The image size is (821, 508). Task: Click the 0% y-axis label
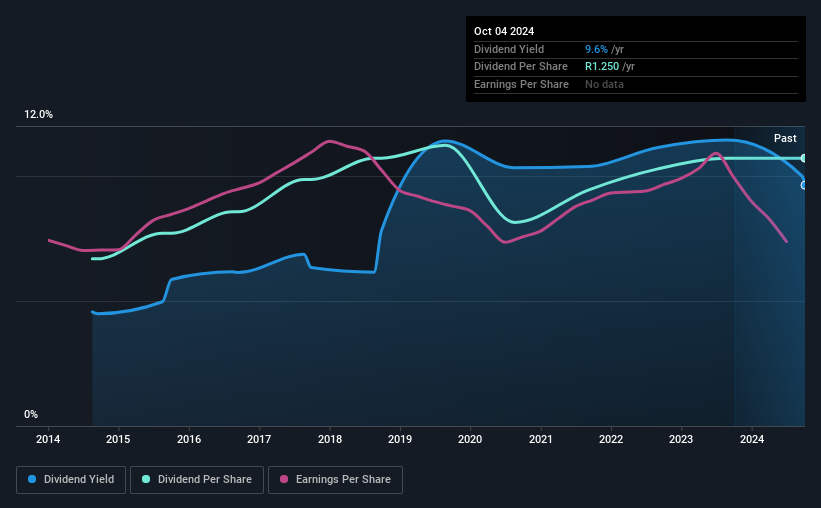(x=31, y=414)
